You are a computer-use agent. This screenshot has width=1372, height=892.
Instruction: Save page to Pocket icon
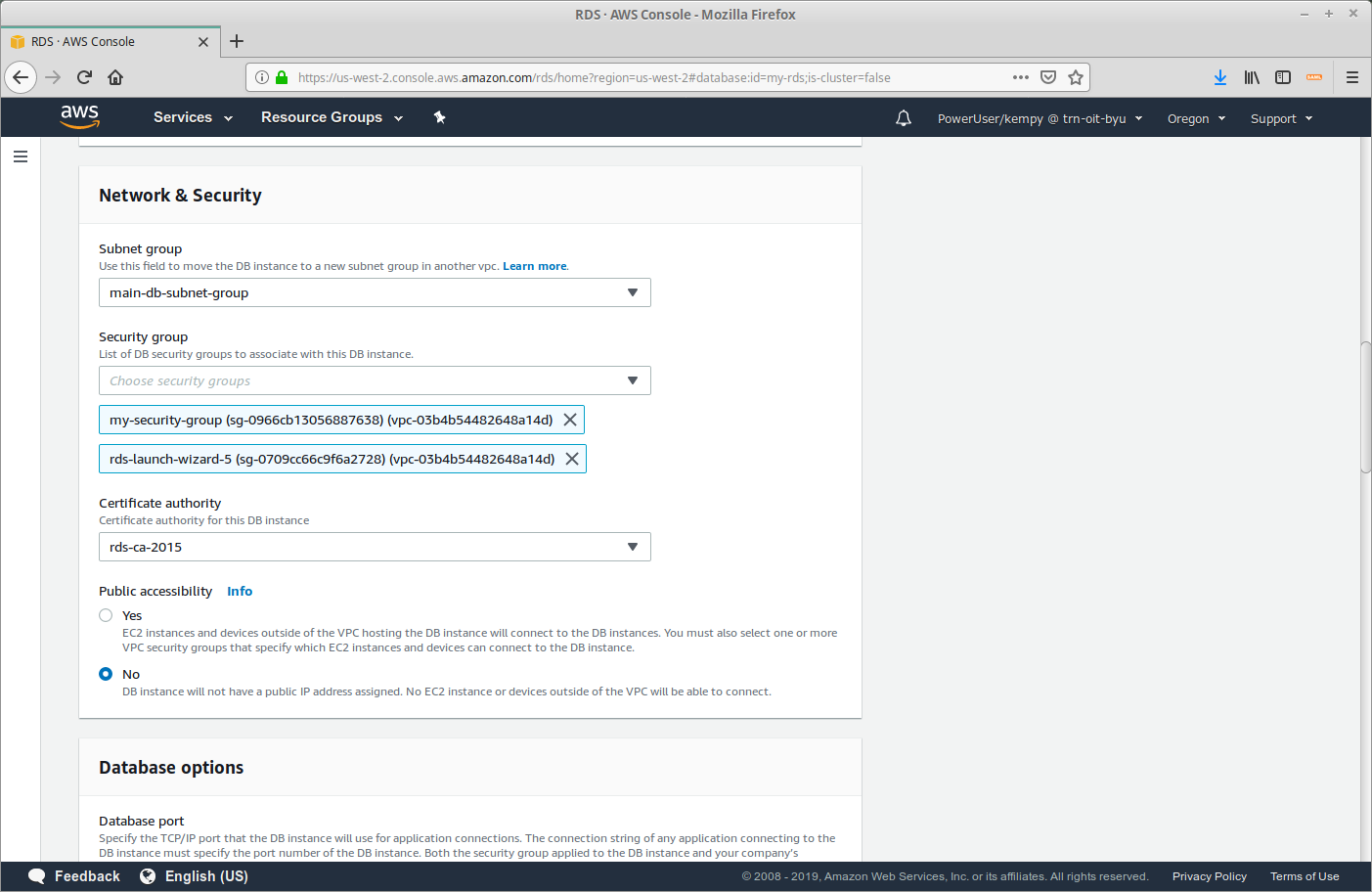[x=1048, y=77]
